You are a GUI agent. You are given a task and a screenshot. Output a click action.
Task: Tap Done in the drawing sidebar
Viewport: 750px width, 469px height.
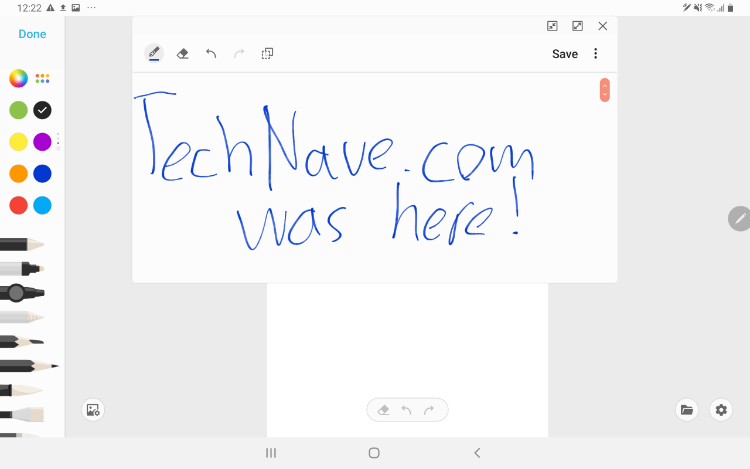(x=32, y=34)
